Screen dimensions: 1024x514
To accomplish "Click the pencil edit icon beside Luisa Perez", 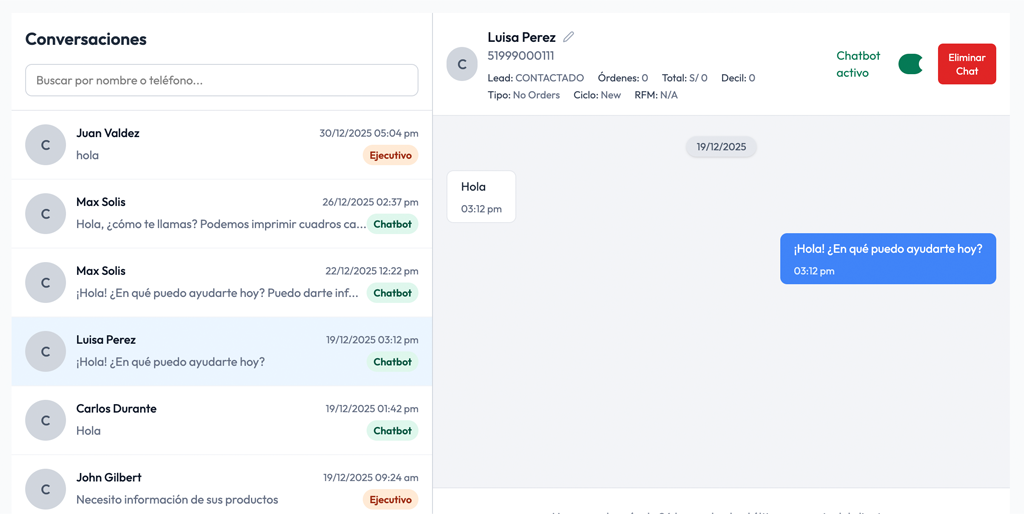I will click(569, 37).
